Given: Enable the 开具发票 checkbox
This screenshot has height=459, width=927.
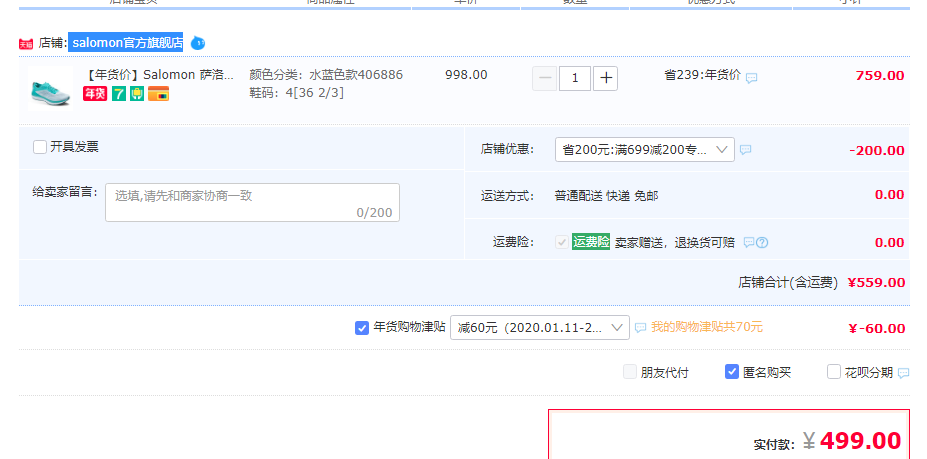Looking at the screenshot, I should [x=40, y=147].
